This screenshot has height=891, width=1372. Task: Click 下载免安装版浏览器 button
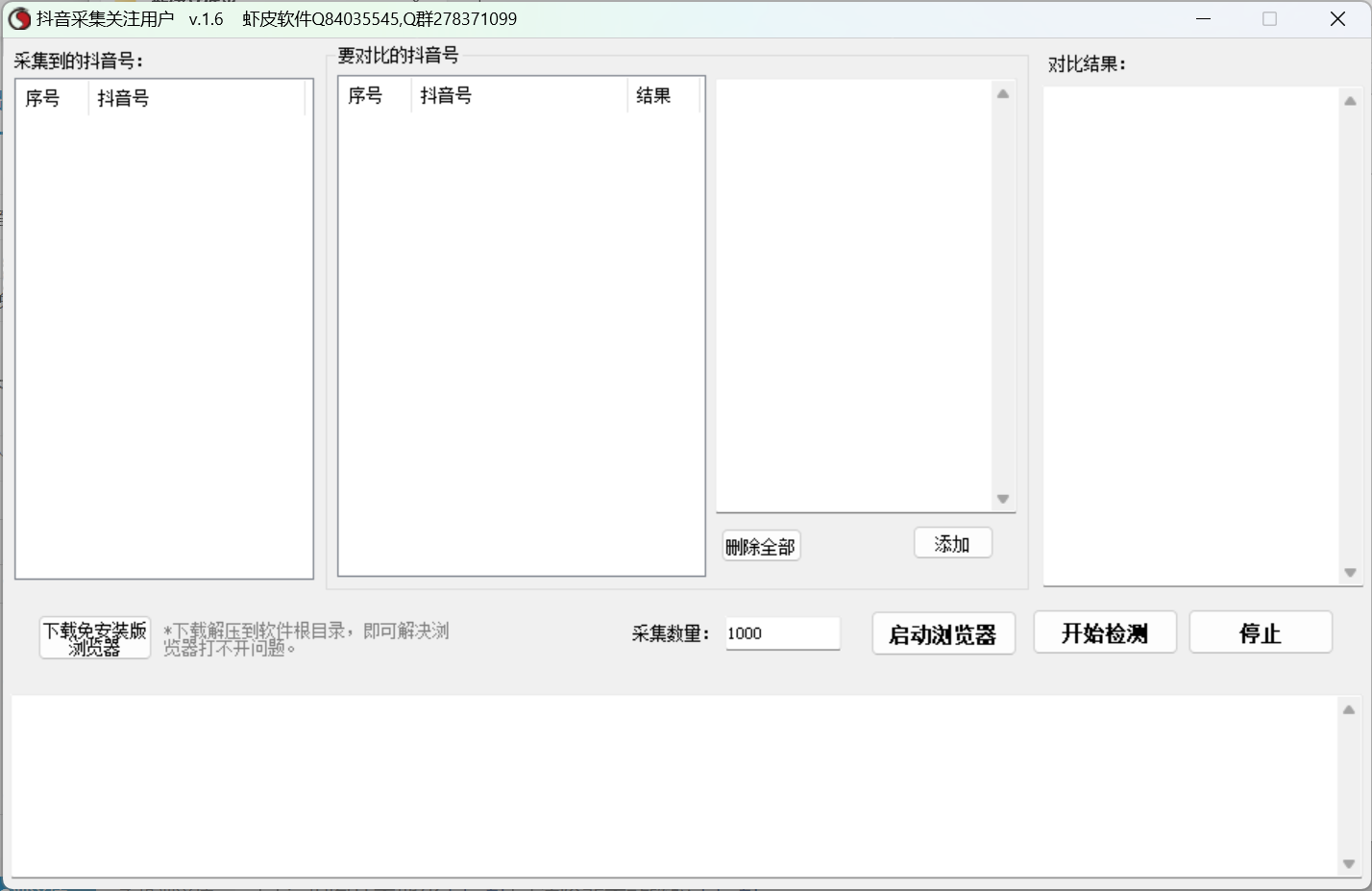pos(95,638)
